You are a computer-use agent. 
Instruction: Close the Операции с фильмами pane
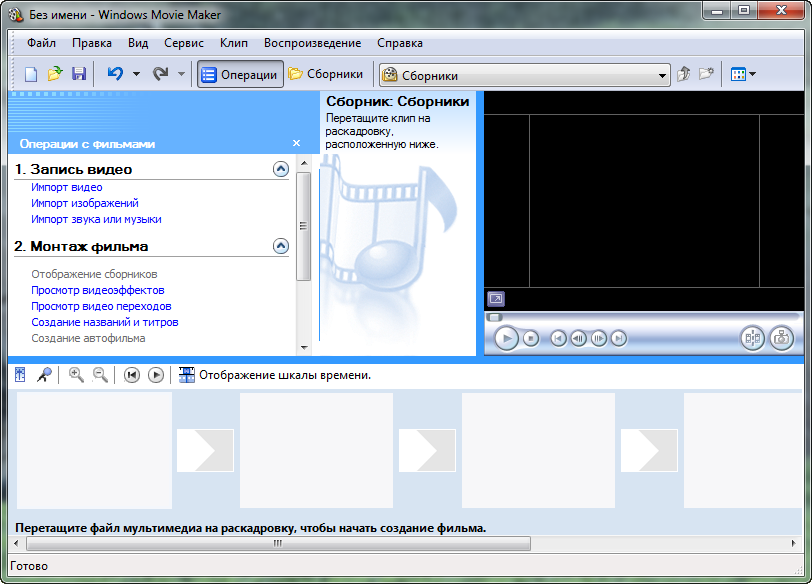(296, 143)
